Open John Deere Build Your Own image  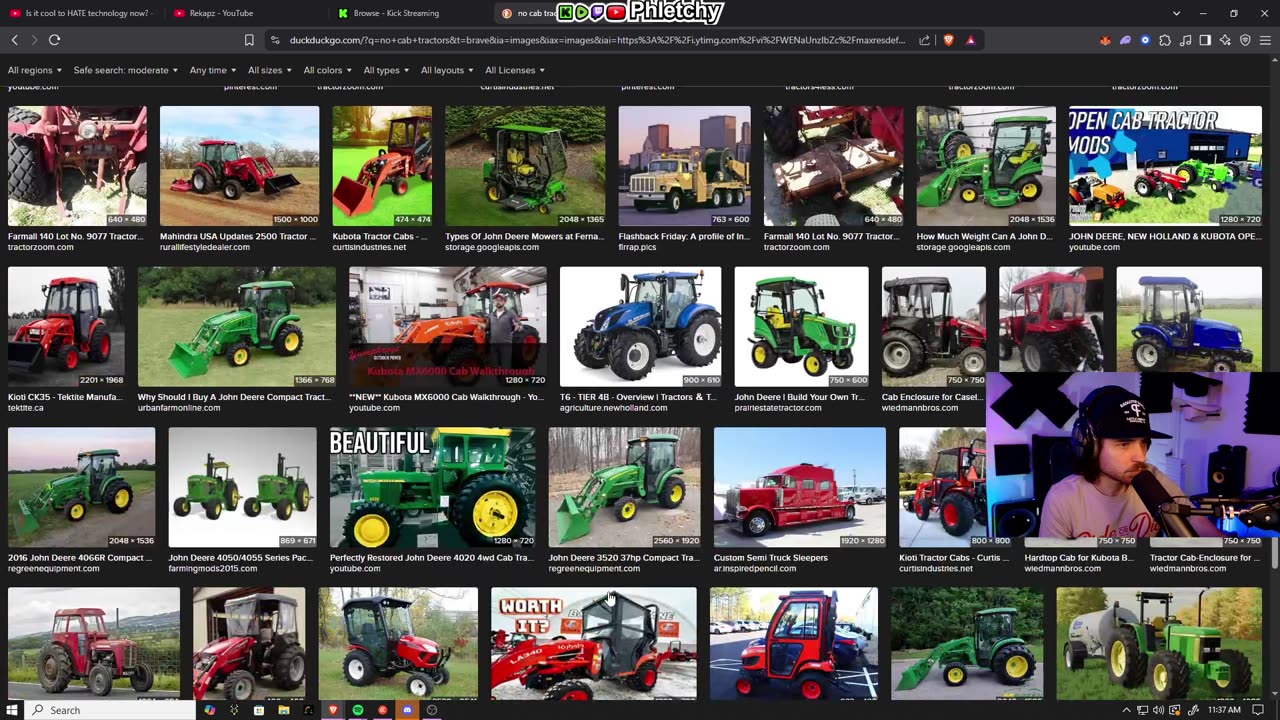pos(801,326)
